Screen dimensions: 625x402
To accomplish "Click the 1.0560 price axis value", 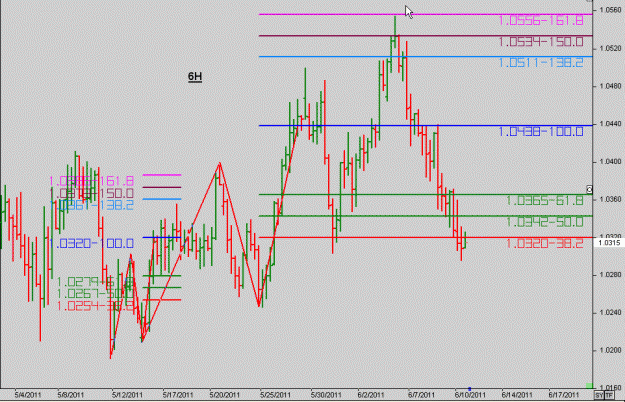I will (610, 11).
